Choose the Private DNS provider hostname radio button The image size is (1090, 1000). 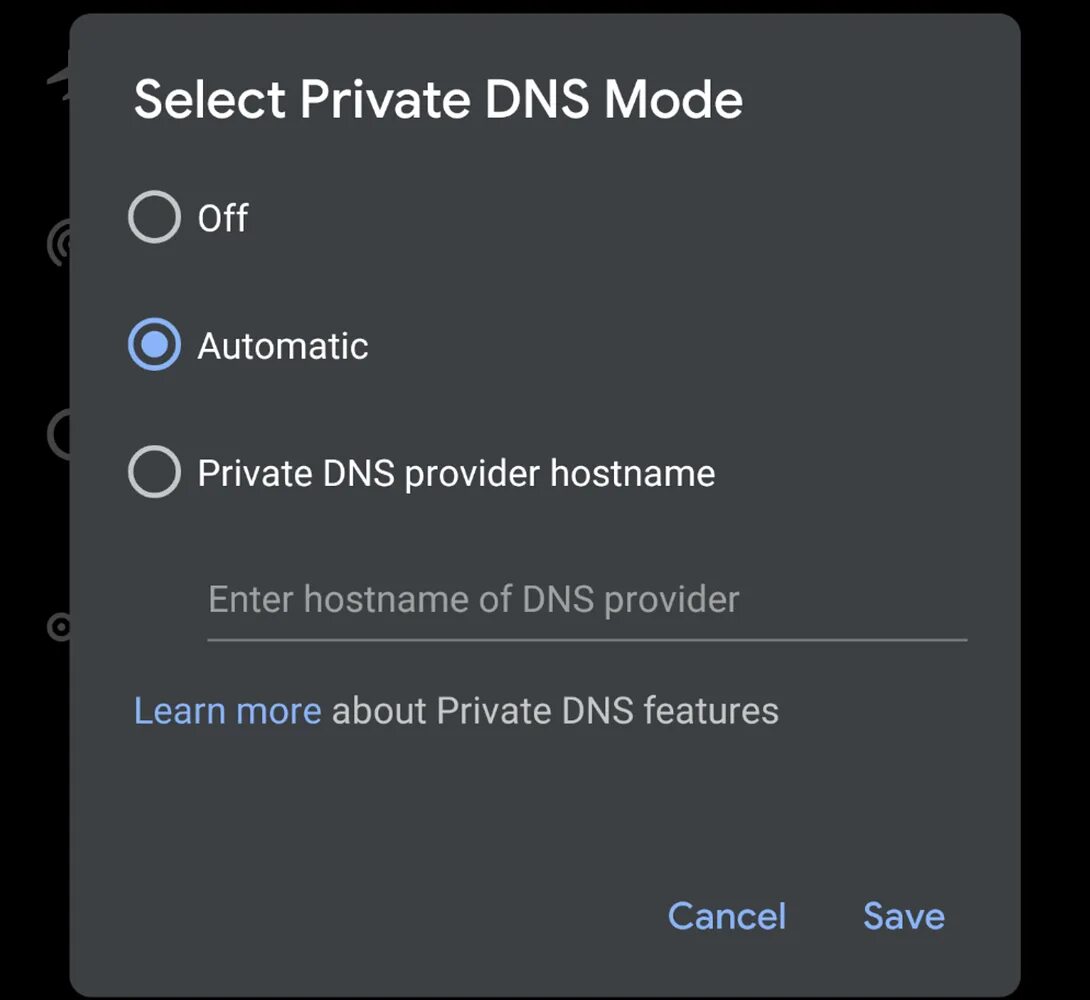point(155,473)
